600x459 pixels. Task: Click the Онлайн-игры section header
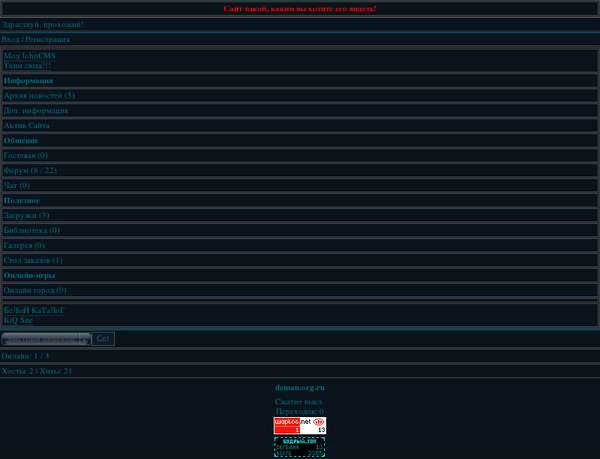point(29,275)
